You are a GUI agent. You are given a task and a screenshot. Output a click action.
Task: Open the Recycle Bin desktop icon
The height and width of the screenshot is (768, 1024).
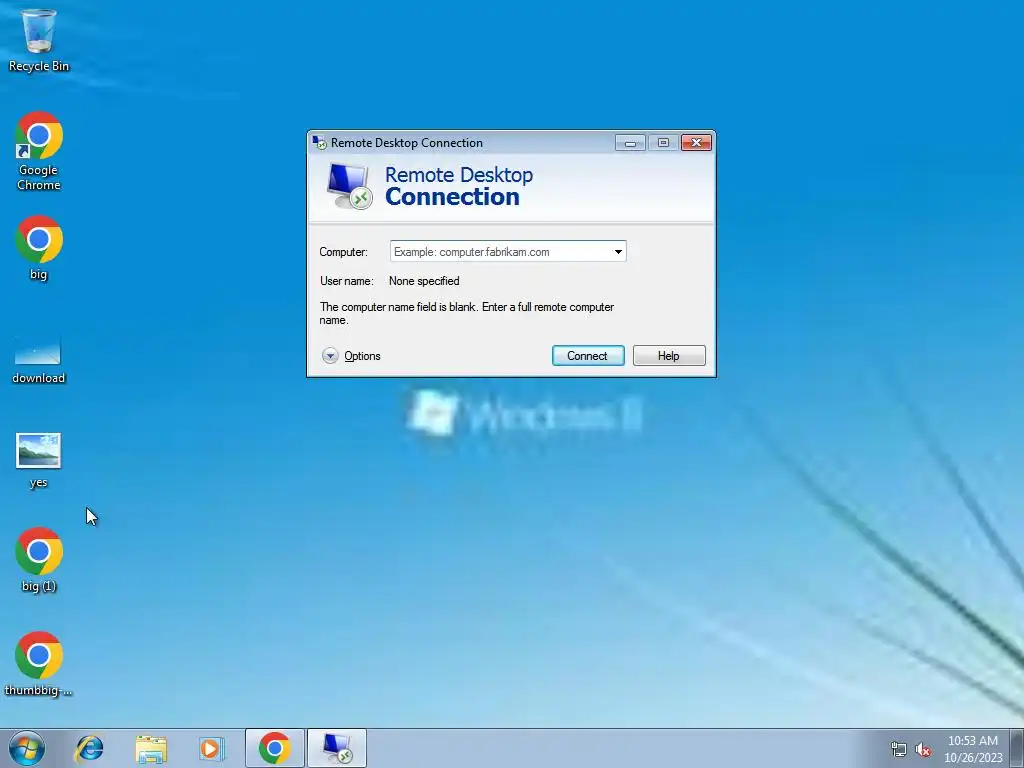point(39,39)
